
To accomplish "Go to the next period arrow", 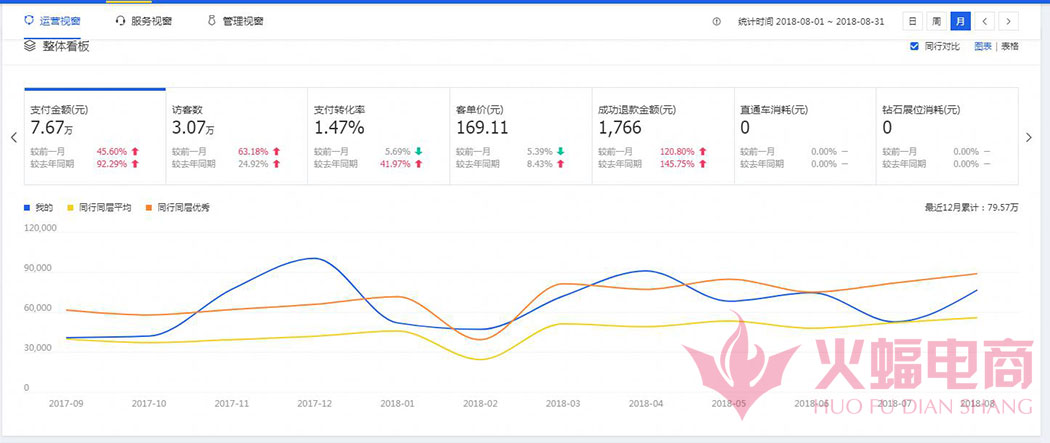I will coord(1009,21).
